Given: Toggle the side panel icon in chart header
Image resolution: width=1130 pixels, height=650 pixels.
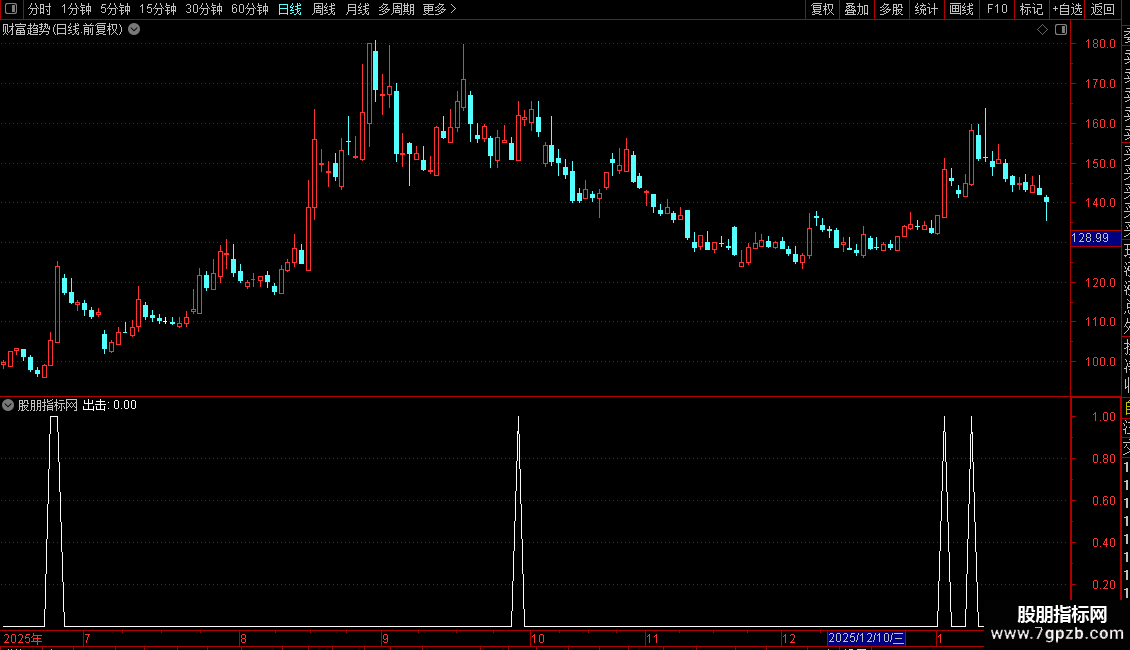Looking at the screenshot, I should click(1061, 30).
